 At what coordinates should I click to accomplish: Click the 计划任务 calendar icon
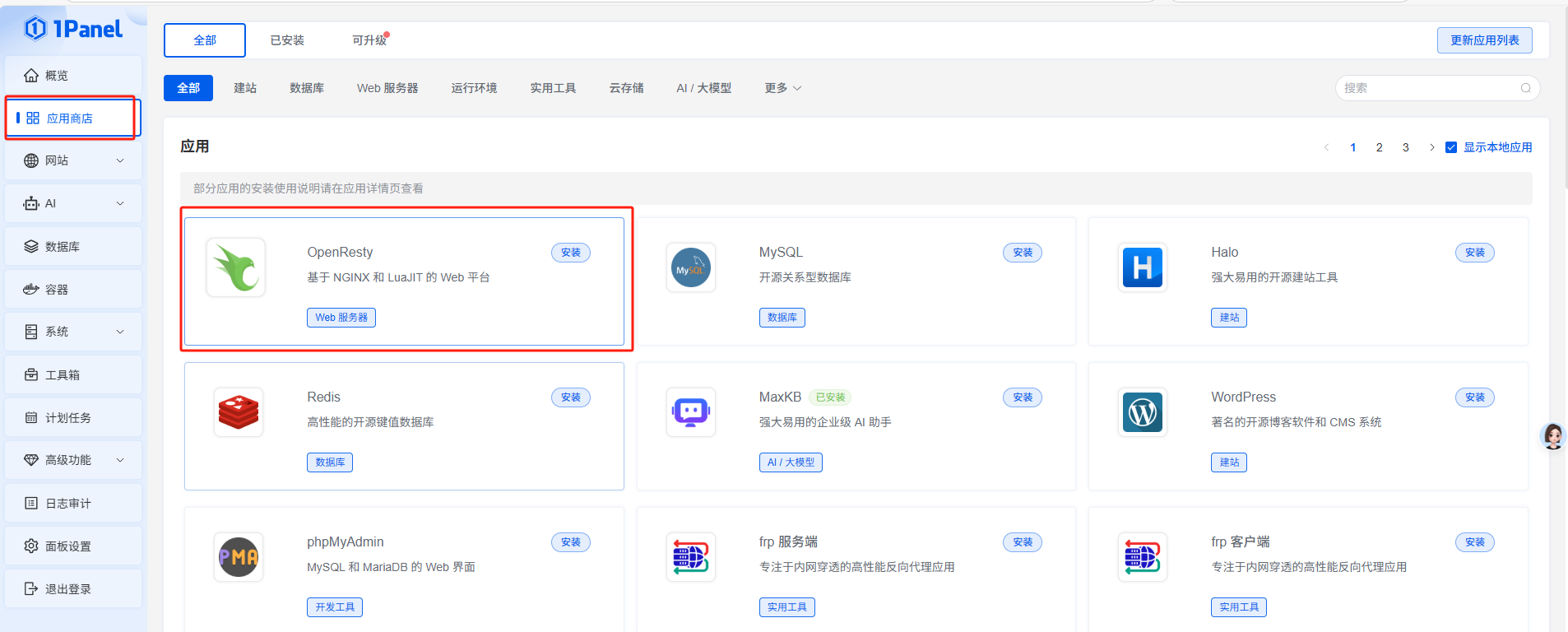click(x=31, y=417)
